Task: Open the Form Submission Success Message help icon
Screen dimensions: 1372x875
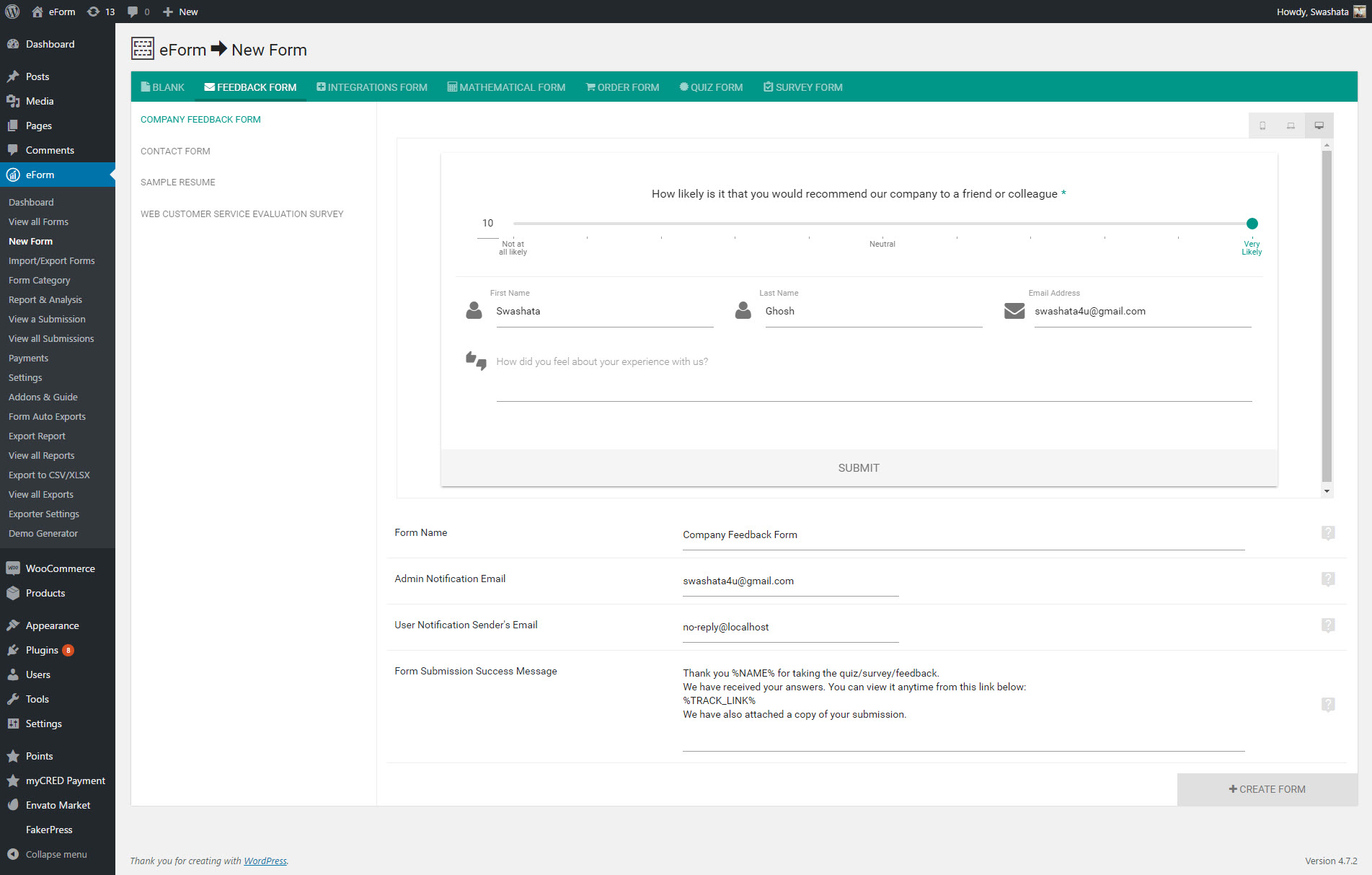Action: tap(1329, 705)
